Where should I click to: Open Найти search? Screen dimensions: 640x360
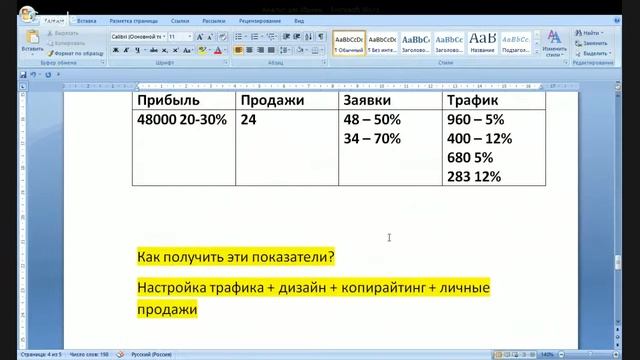(x=590, y=33)
